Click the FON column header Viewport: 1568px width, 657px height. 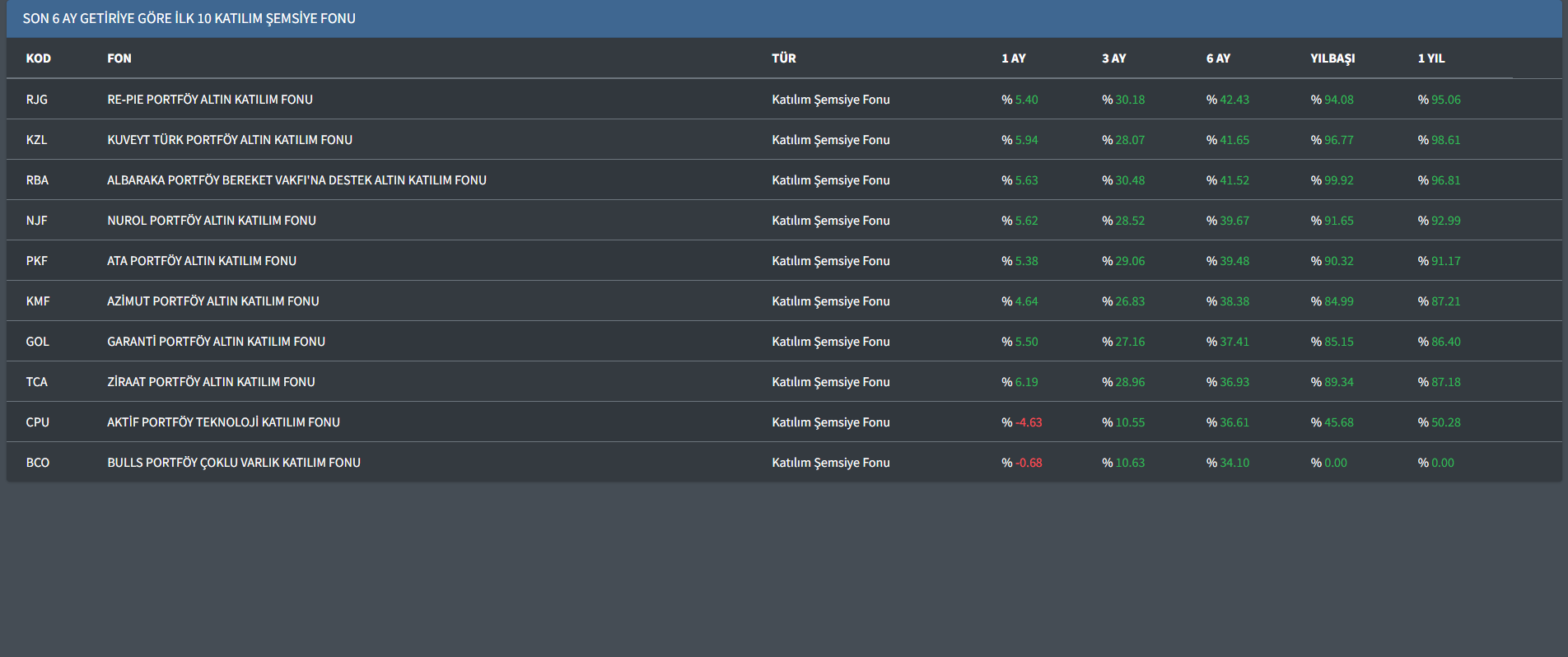point(119,58)
